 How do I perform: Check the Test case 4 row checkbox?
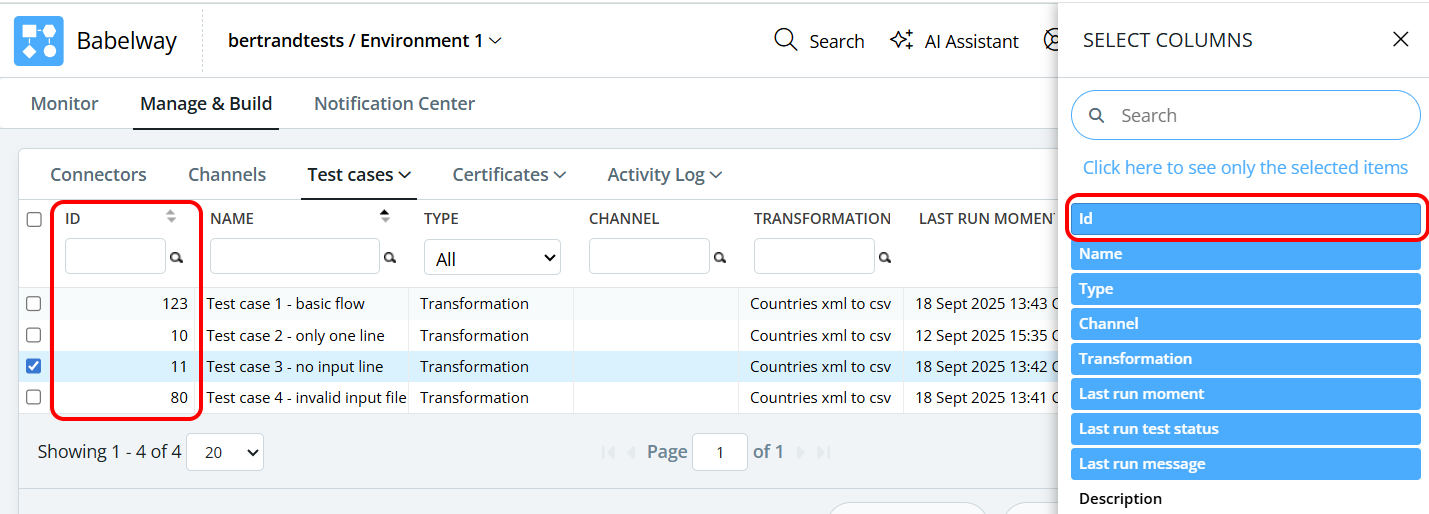(x=34, y=397)
